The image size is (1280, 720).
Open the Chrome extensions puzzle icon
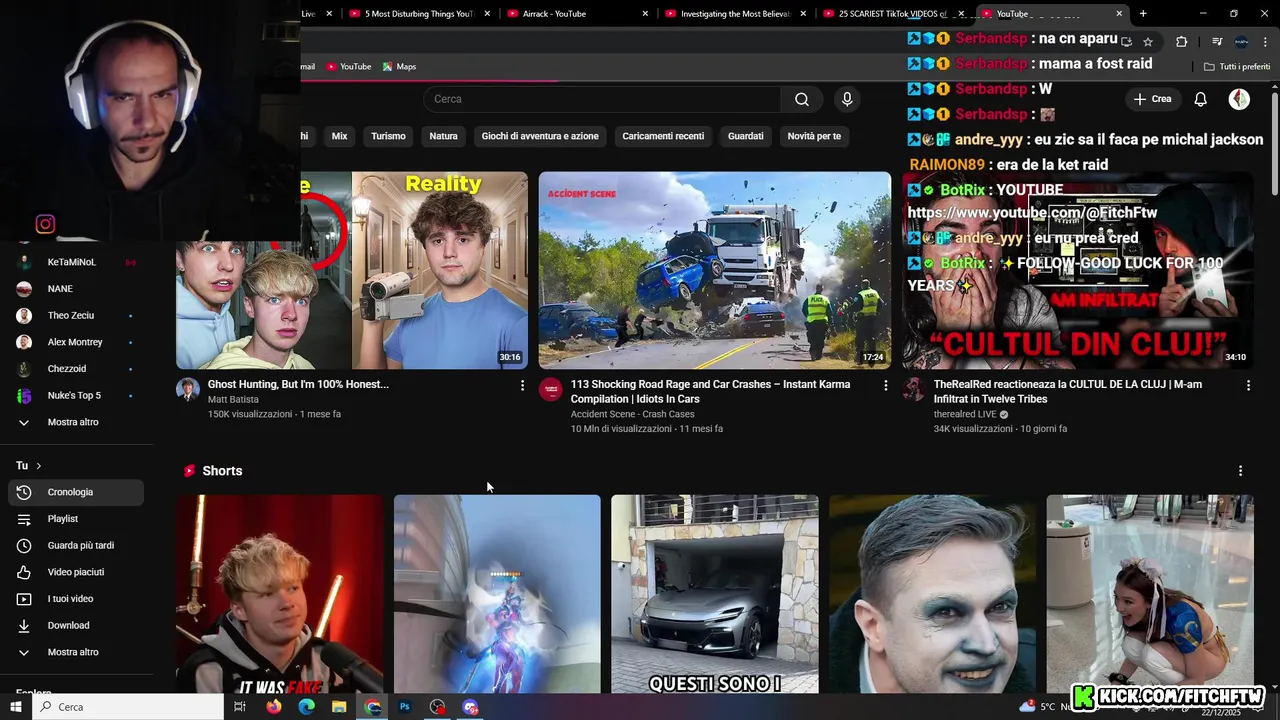[1182, 41]
